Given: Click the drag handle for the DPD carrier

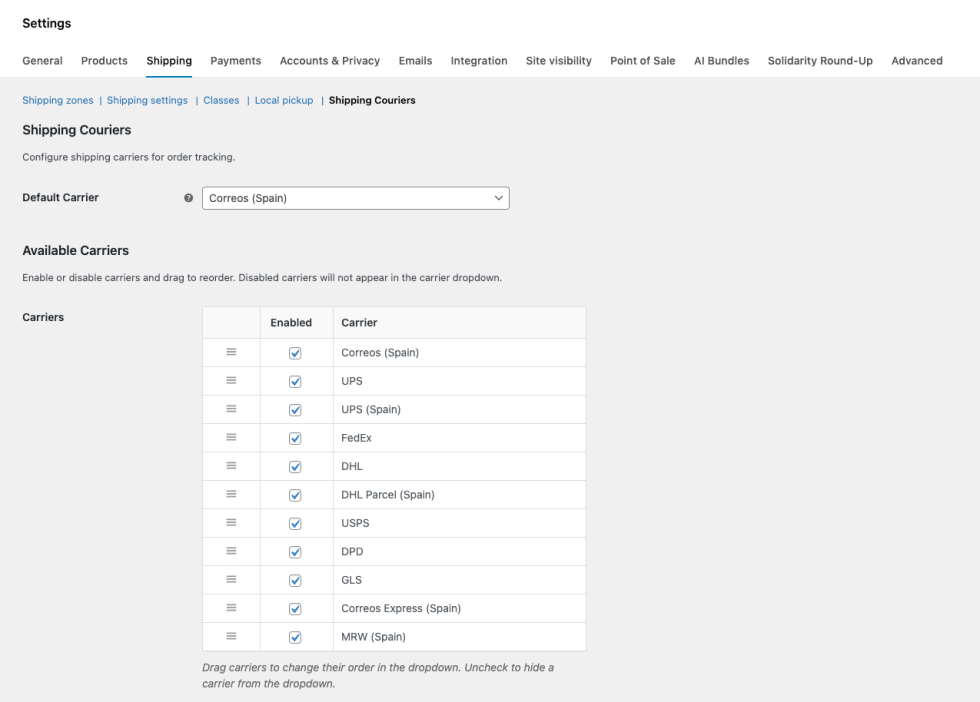Looking at the screenshot, I should point(231,551).
